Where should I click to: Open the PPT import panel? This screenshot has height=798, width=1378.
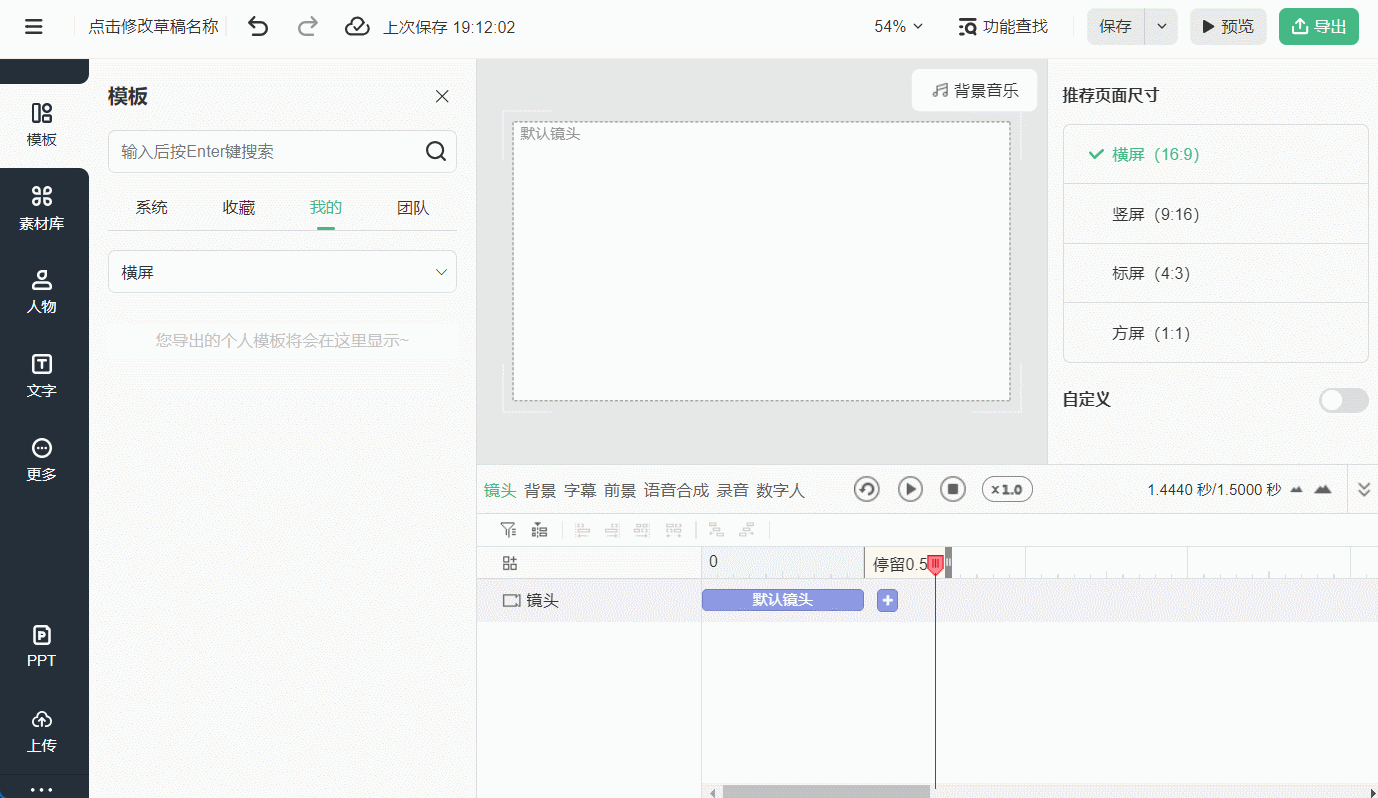point(42,646)
